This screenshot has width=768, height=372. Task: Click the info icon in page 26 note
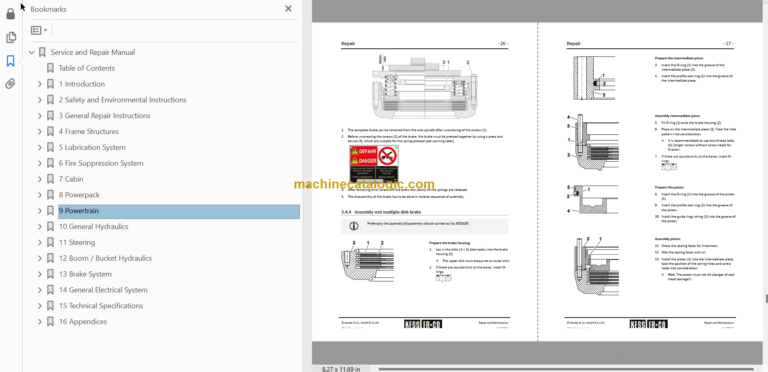point(353,226)
